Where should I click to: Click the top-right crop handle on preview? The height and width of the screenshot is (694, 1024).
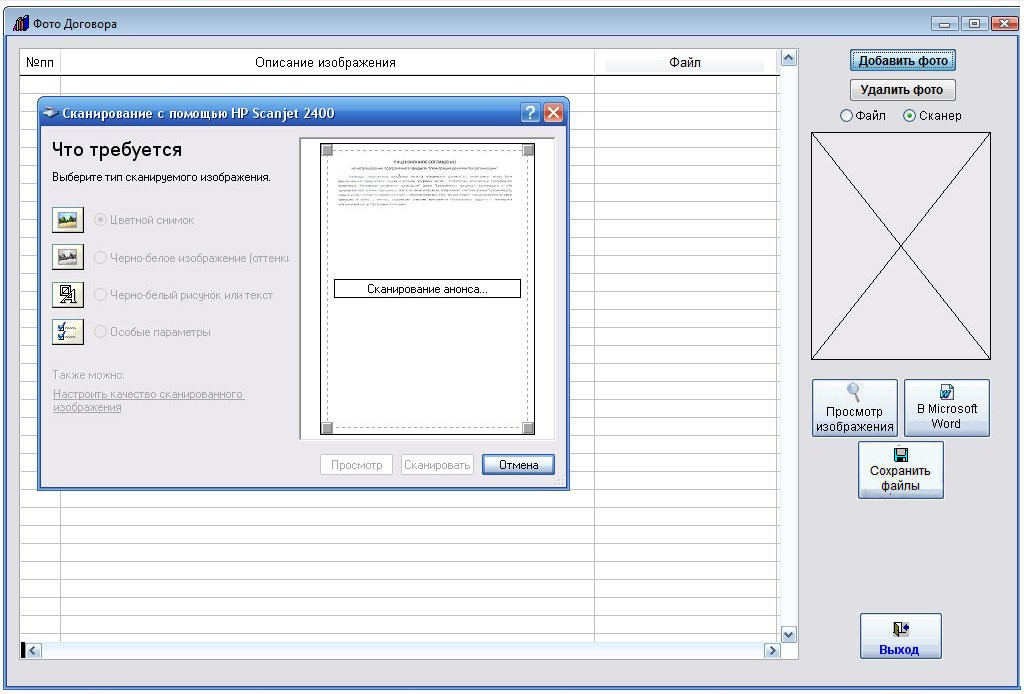pyautogui.click(x=528, y=150)
